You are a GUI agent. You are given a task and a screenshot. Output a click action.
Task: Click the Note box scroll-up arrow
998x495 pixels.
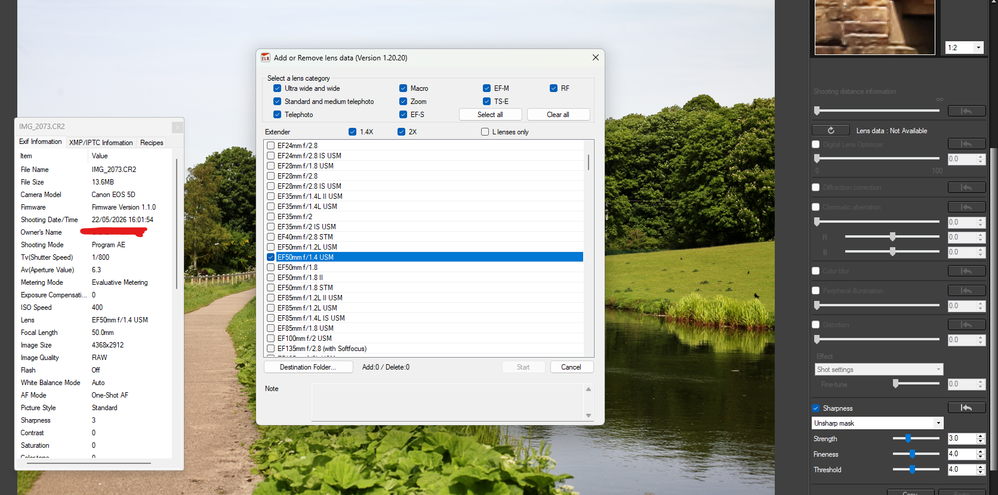click(x=589, y=389)
